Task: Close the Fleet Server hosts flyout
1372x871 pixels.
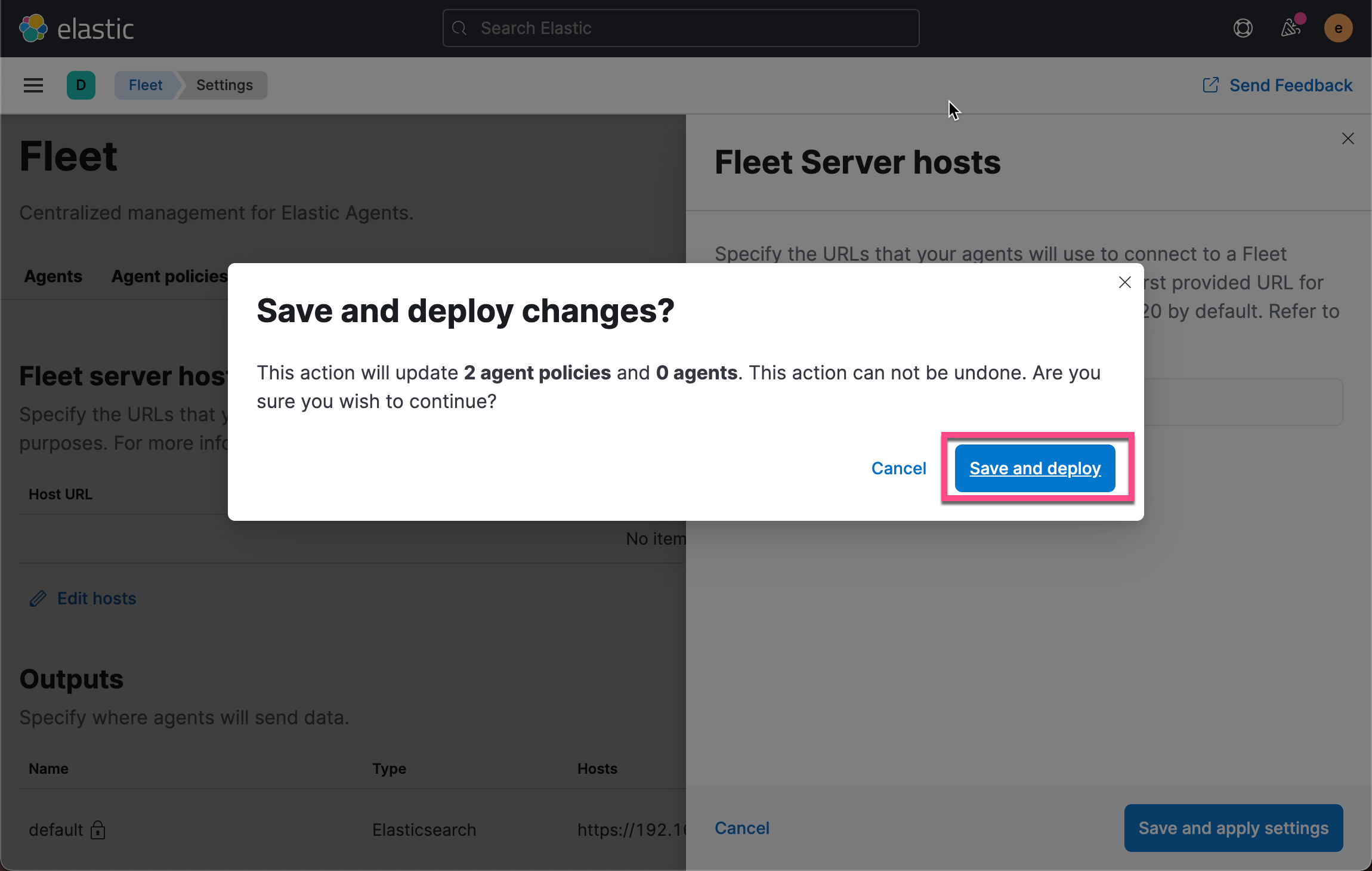Action: tap(1348, 138)
